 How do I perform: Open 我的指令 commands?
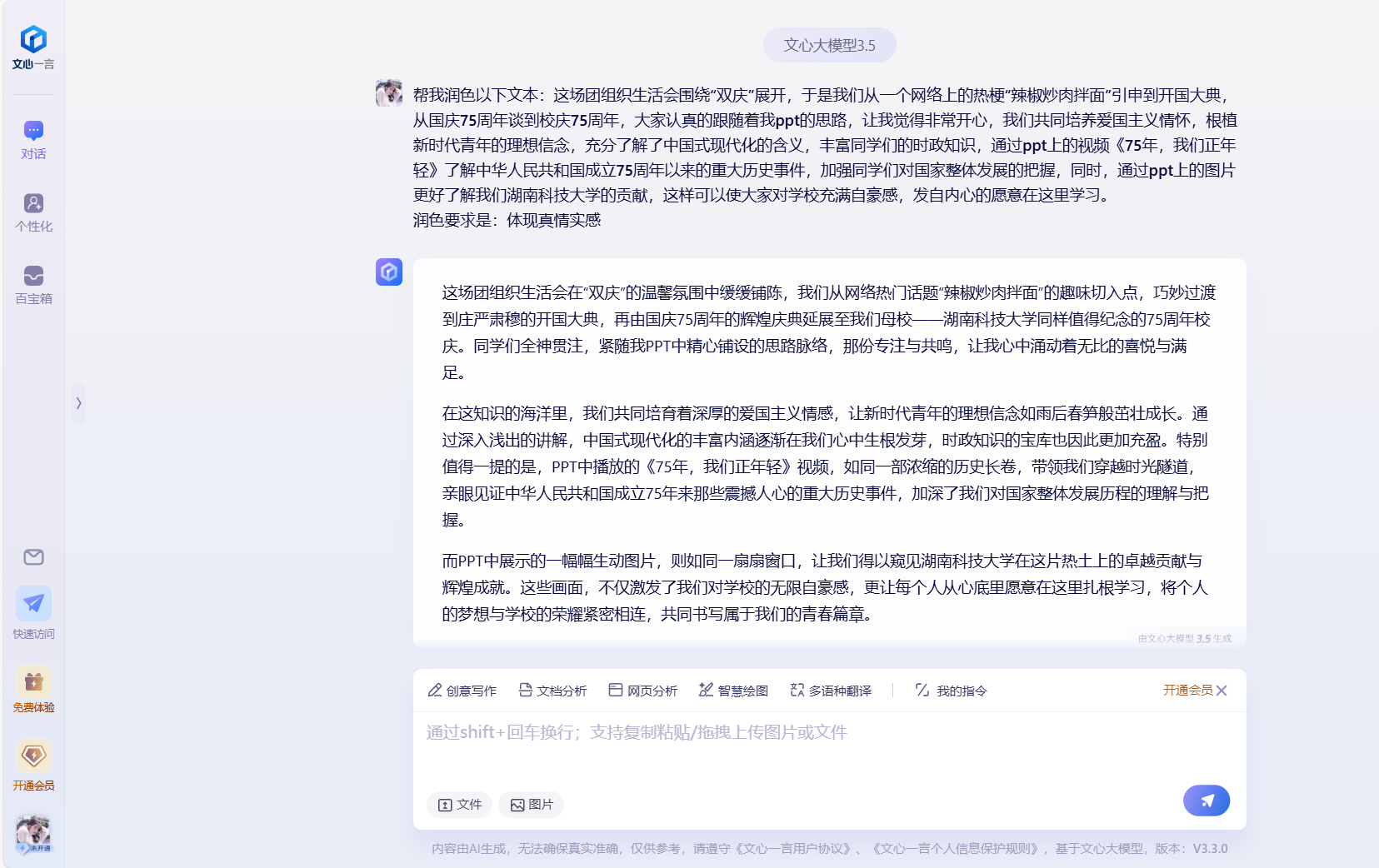pyautogui.click(x=951, y=691)
